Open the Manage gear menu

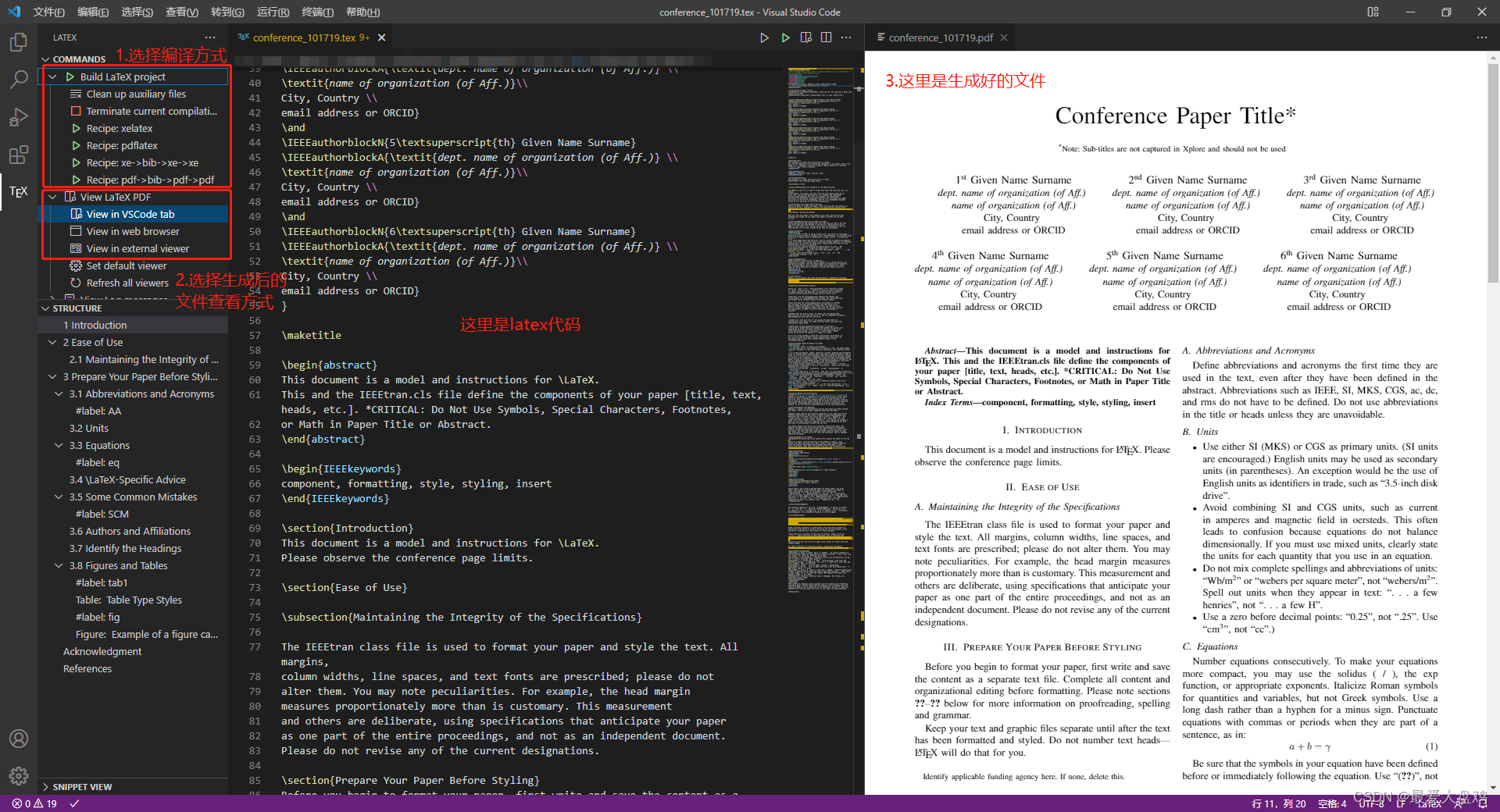tap(19, 775)
